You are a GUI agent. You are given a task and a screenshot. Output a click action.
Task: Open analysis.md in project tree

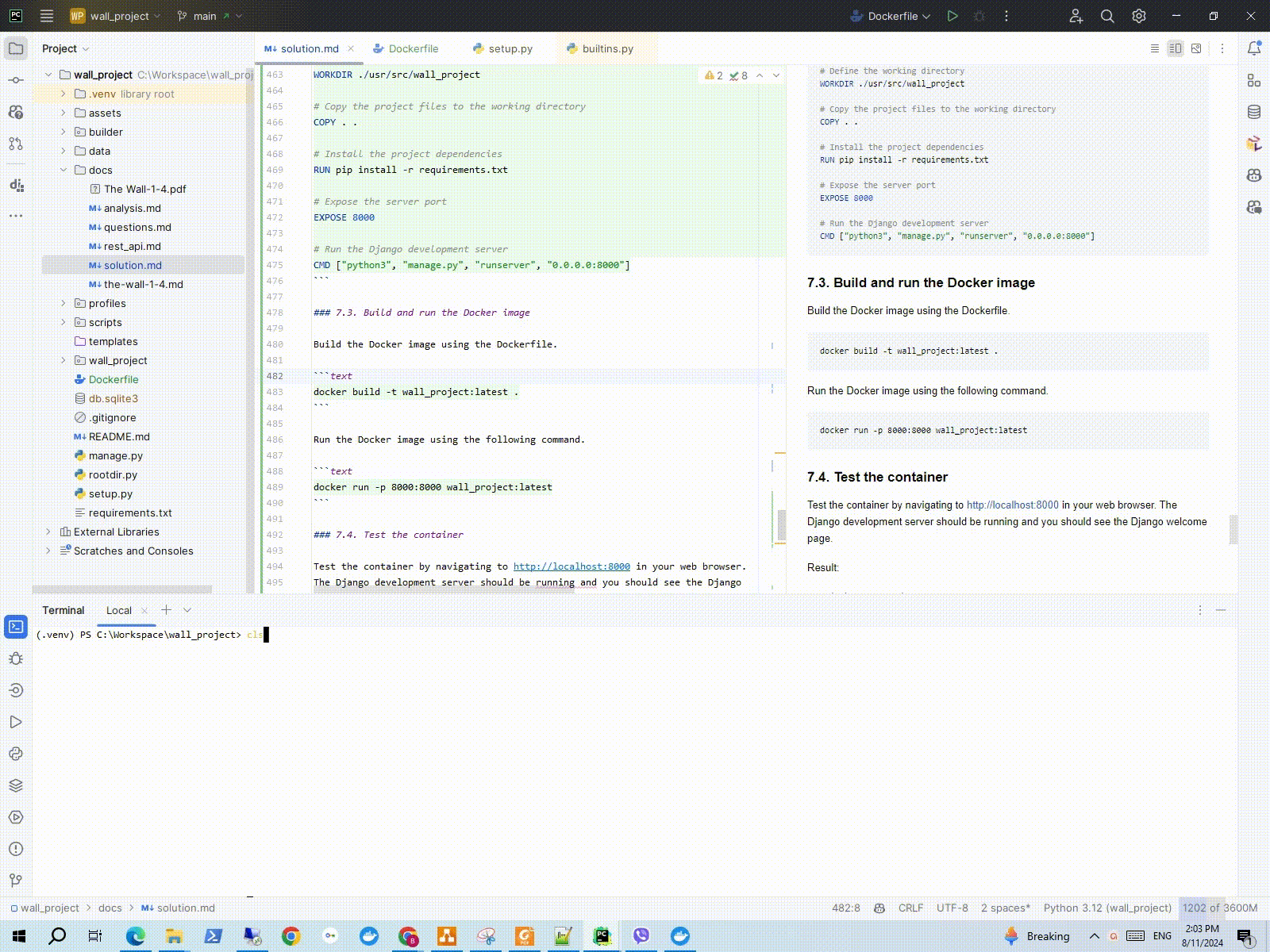(x=132, y=208)
